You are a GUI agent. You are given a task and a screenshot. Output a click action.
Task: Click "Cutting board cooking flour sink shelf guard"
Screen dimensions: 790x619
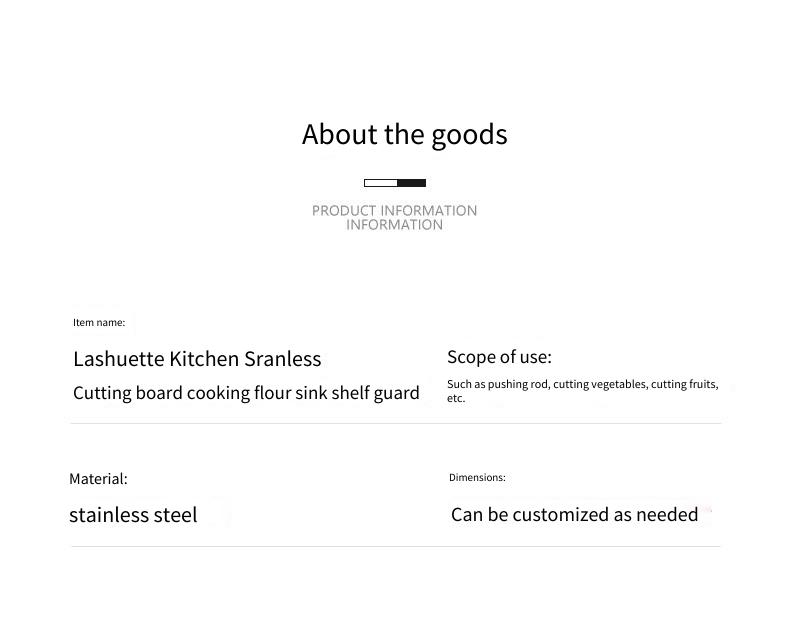click(246, 393)
